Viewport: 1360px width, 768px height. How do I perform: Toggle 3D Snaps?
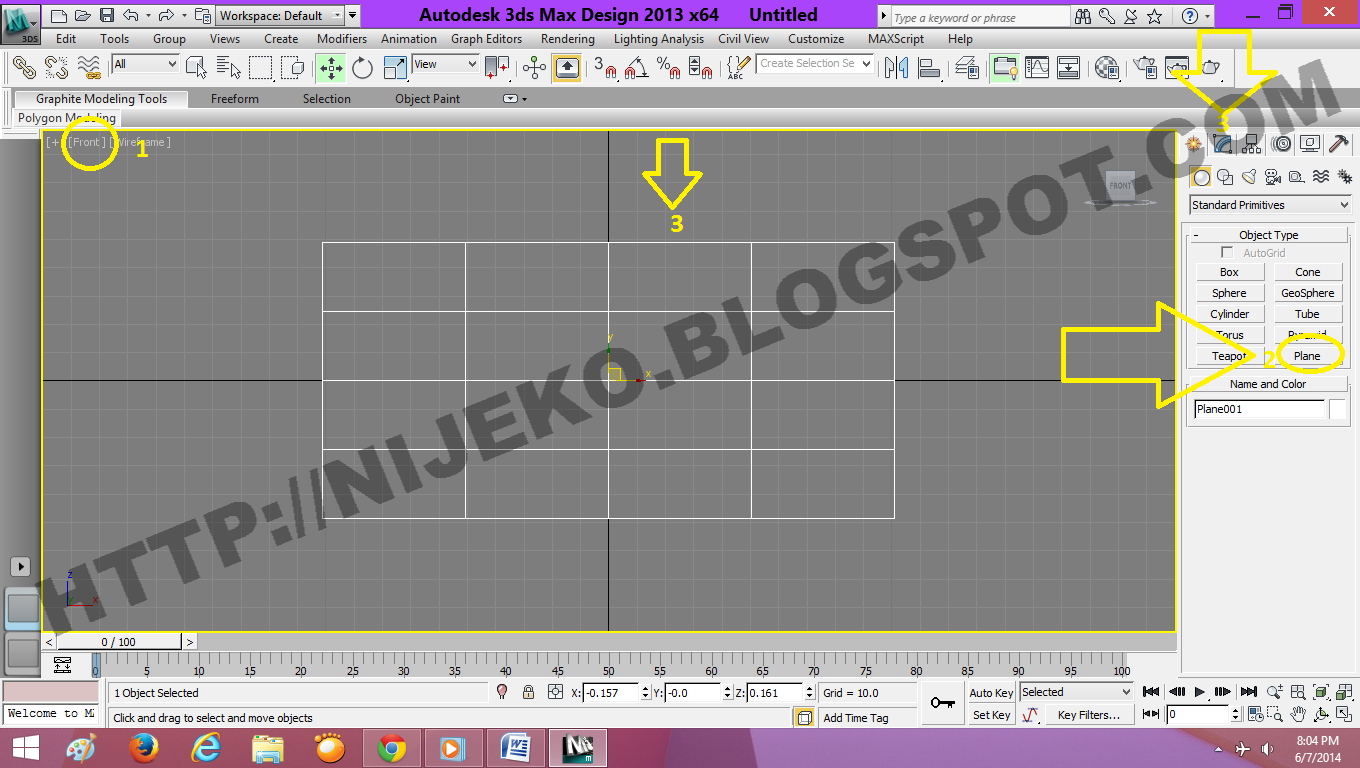(605, 67)
